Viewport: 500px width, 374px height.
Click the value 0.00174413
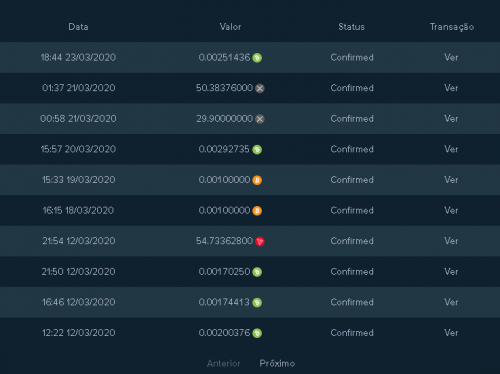224,302
